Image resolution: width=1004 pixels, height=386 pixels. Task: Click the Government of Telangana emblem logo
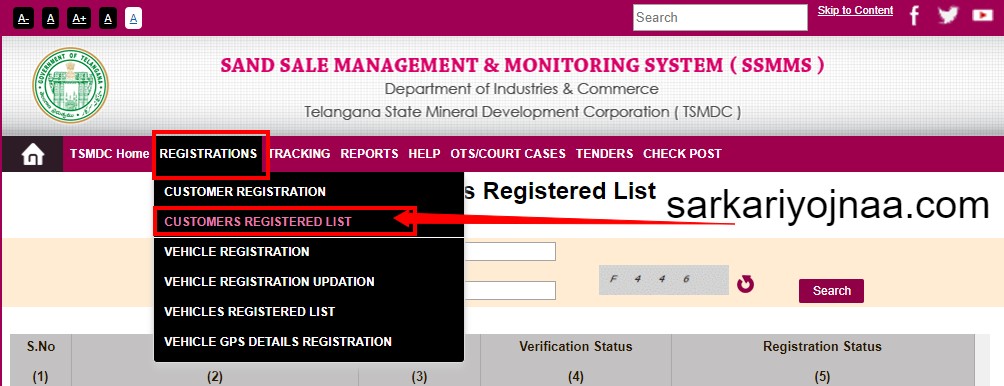[x=70, y=85]
